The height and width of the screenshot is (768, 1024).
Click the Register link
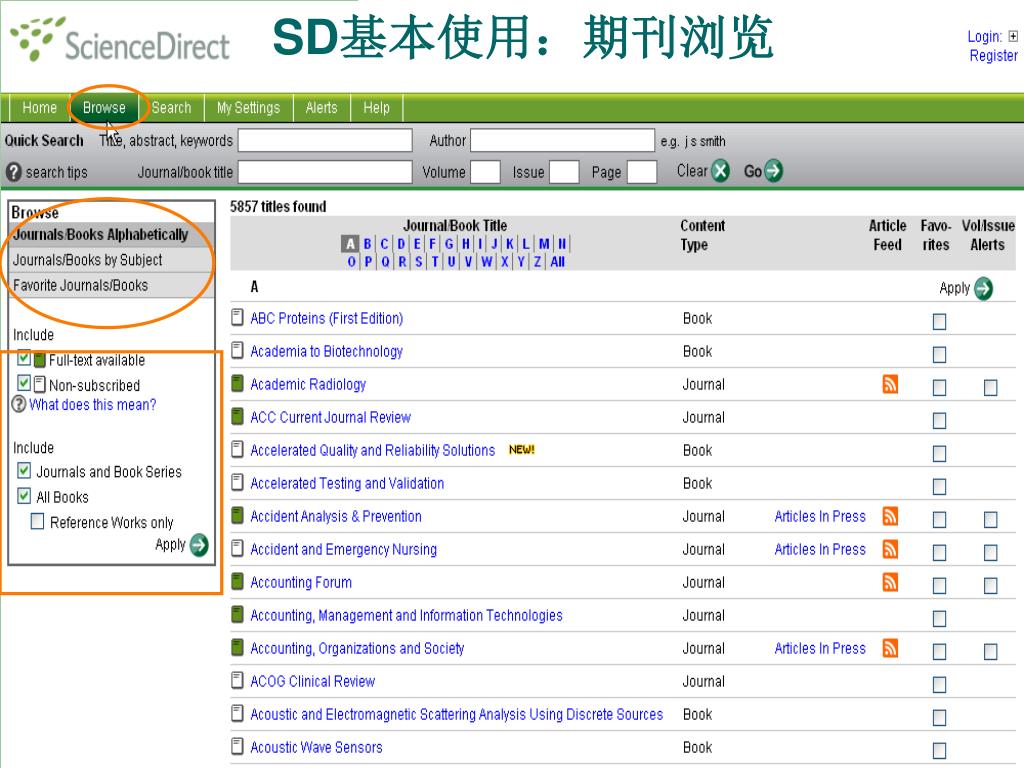coord(993,56)
